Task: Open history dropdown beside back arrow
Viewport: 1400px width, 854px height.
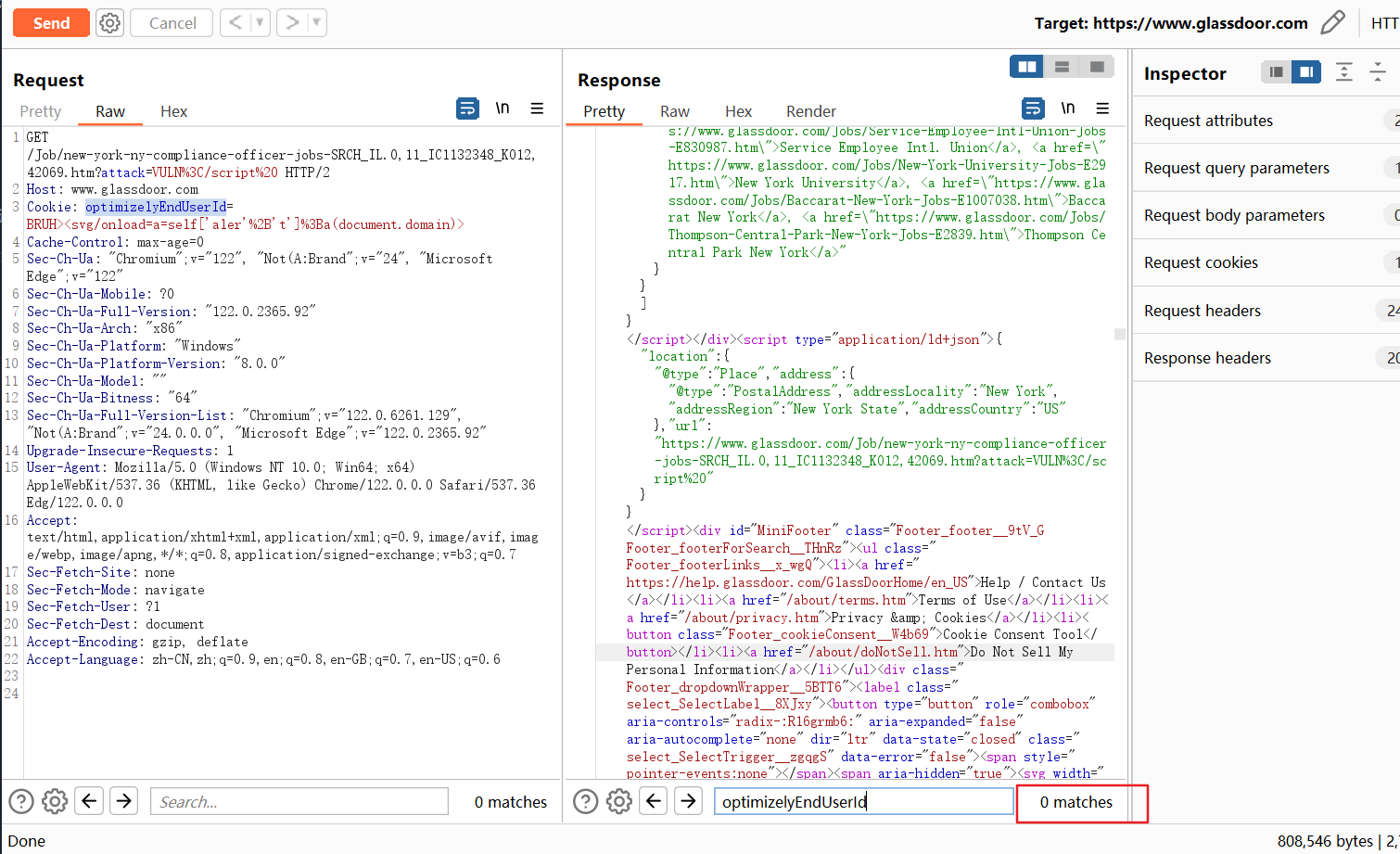Action: tap(260, 23)
